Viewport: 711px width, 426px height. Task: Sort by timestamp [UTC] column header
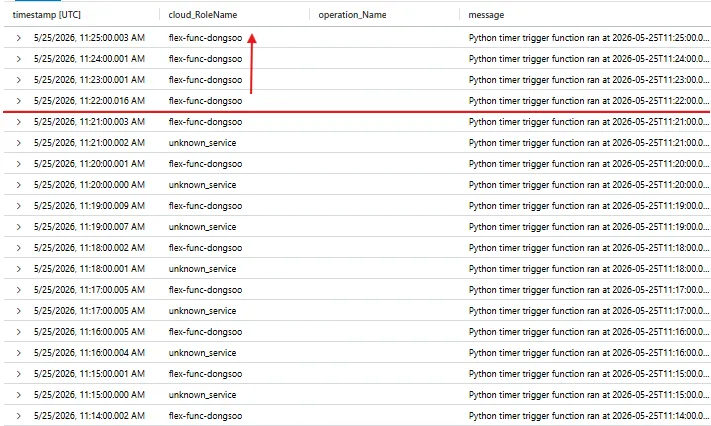(47, 15)
